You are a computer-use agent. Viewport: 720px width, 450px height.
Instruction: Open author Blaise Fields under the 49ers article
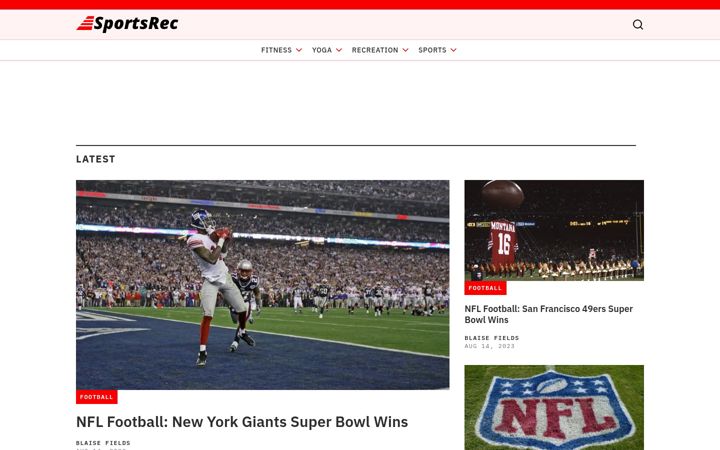[491, 338]
